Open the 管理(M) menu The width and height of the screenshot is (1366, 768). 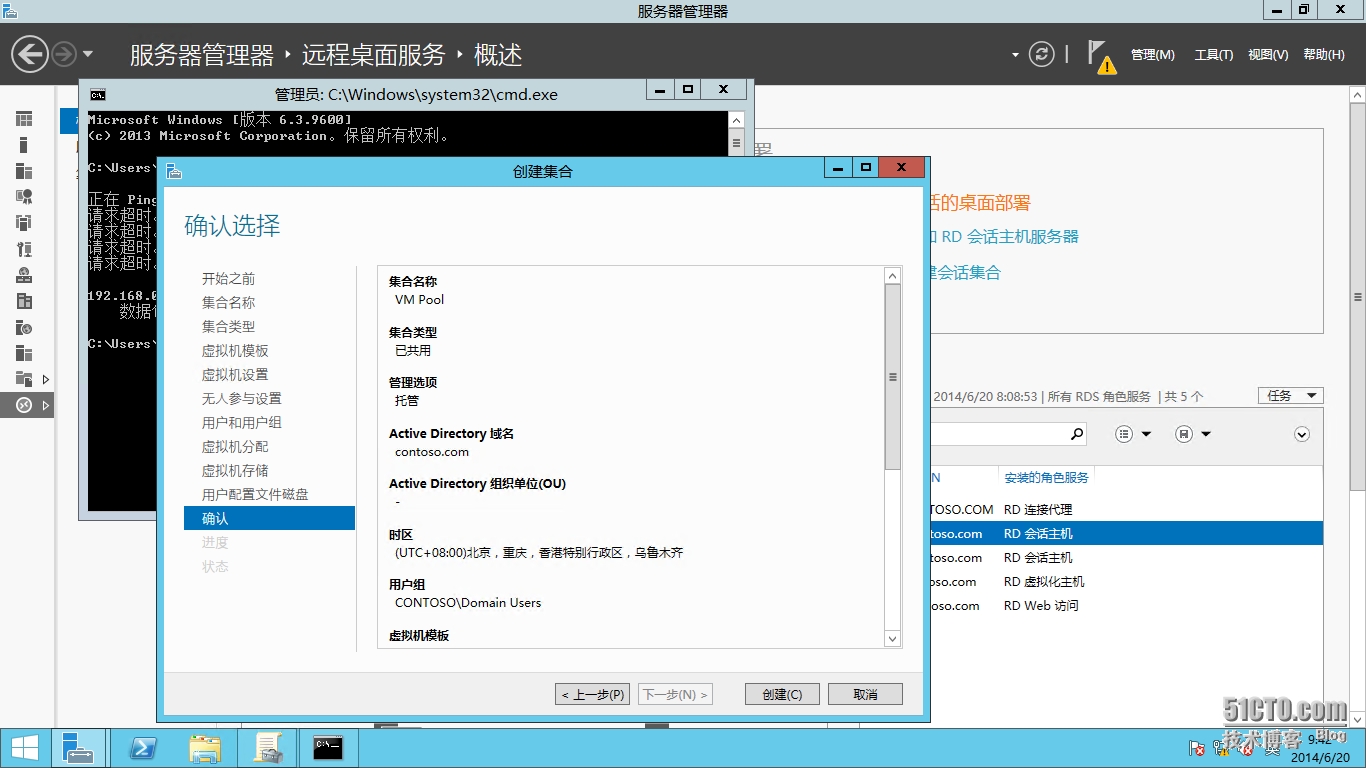(1153, 55)
